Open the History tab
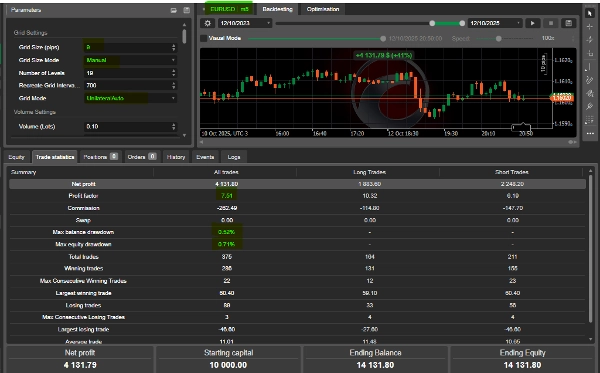Image resolution: width=600 pixels, height=373 pixels. pos(176,157)
